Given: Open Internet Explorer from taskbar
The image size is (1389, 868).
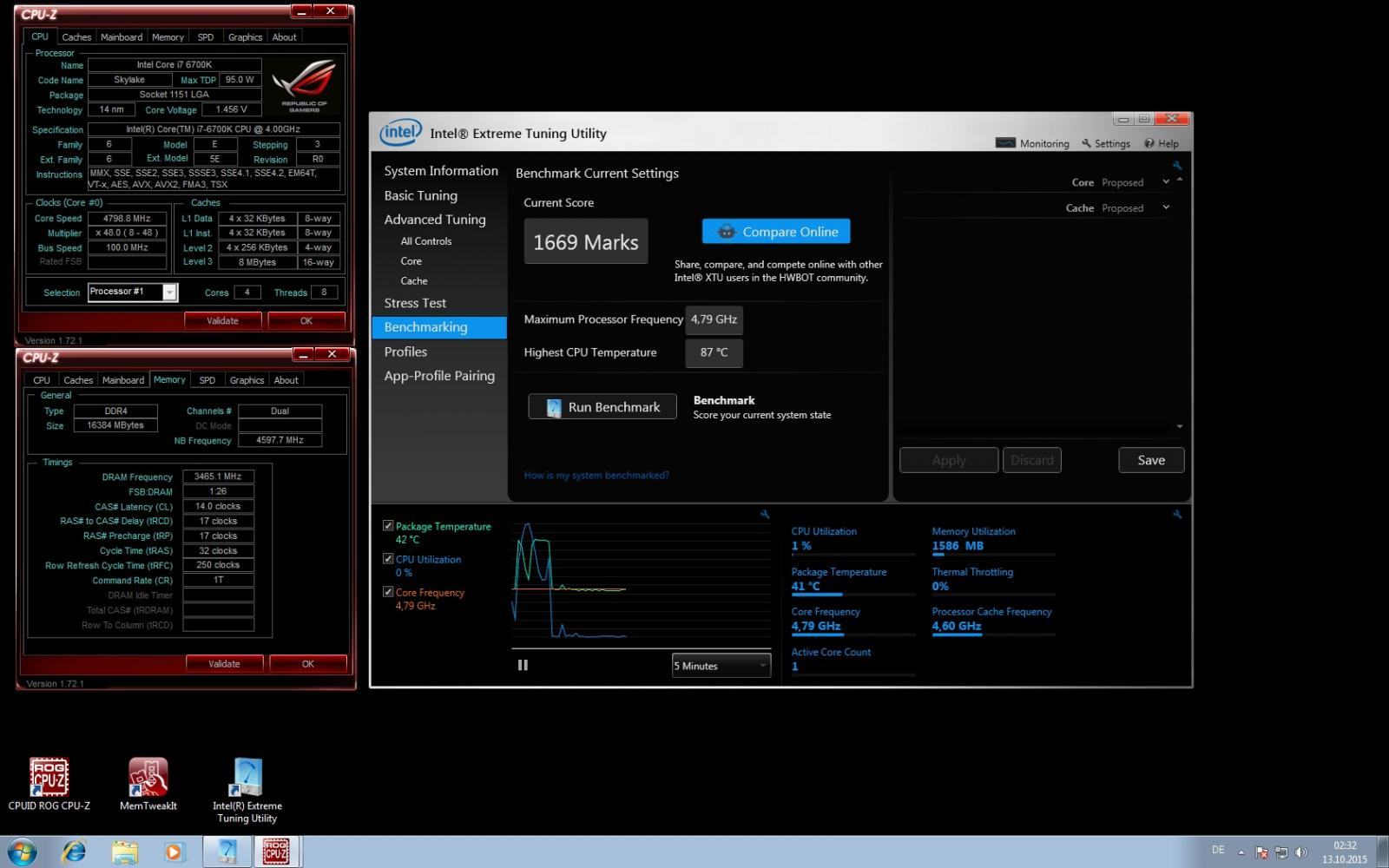Looking at the screenshot, I should (74, 852).
